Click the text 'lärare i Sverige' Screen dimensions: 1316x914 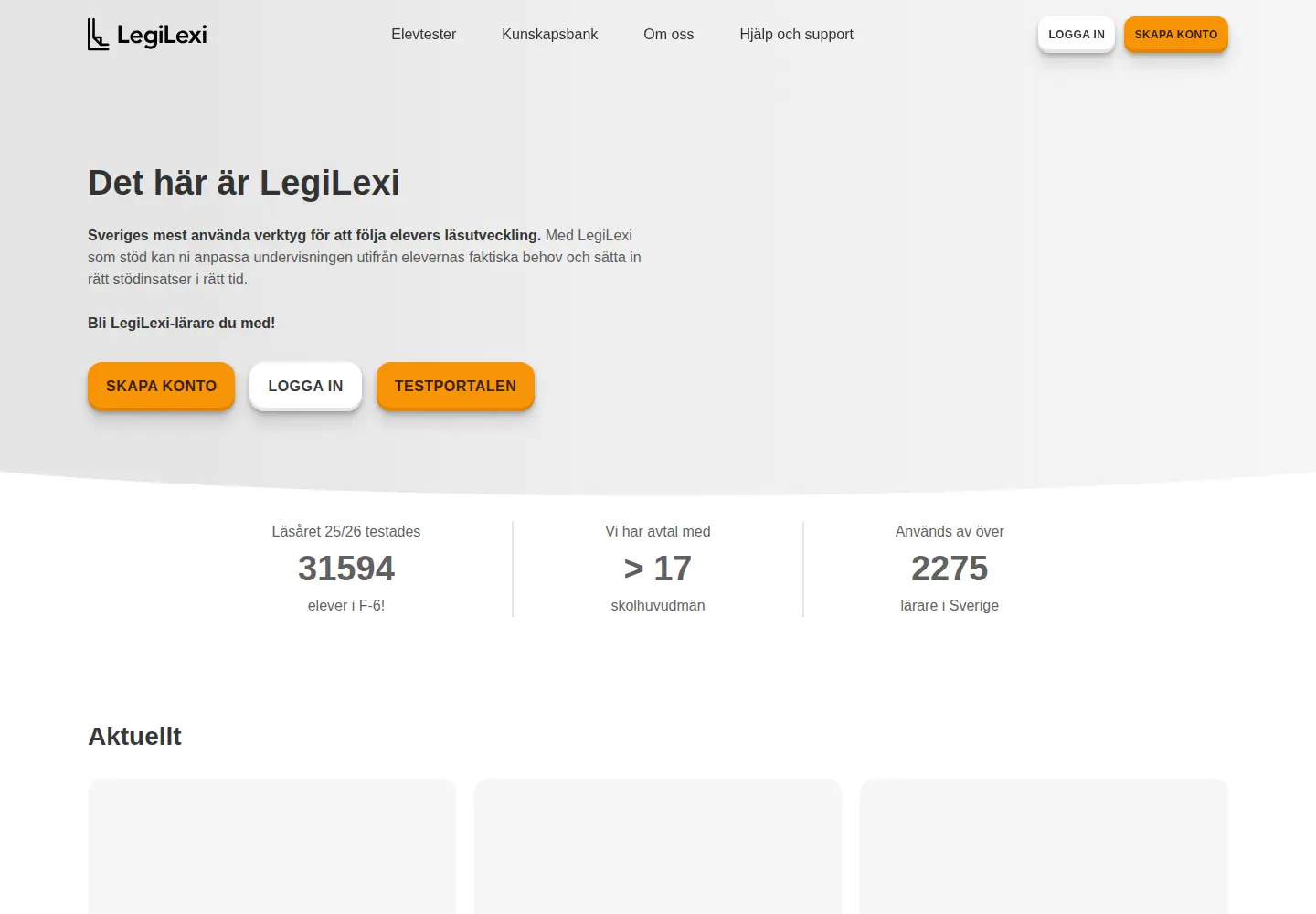[950, 605]
